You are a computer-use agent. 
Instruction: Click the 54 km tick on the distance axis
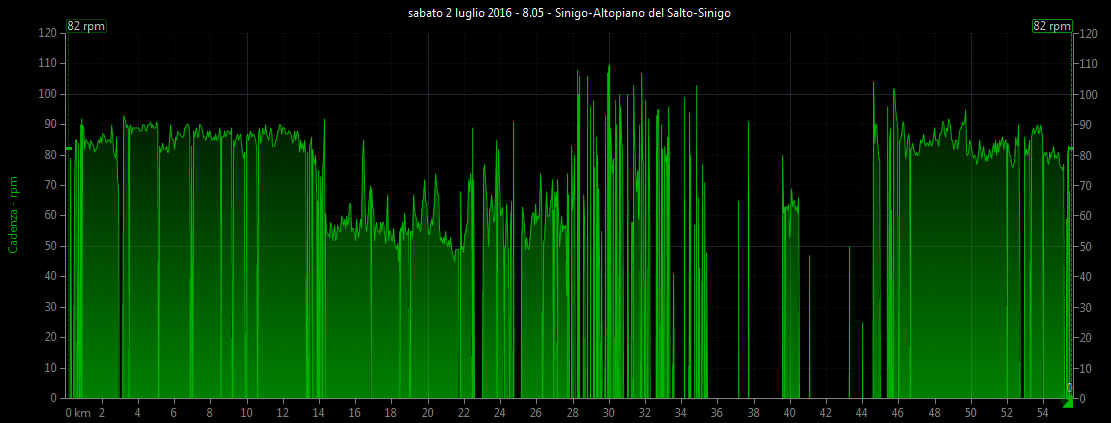(x=1042, y=412)
